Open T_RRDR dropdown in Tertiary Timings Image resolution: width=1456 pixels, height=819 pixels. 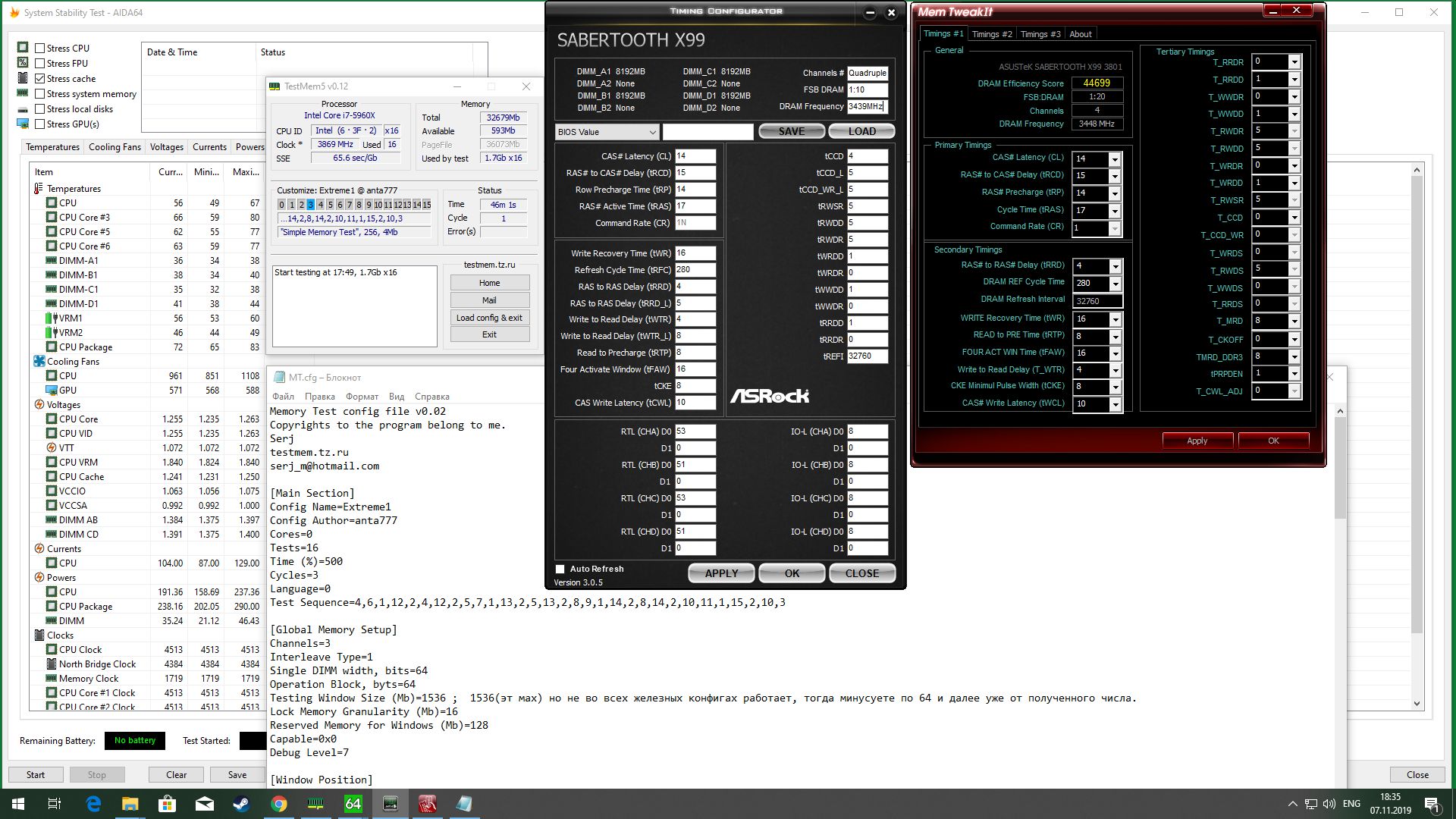1294,62
